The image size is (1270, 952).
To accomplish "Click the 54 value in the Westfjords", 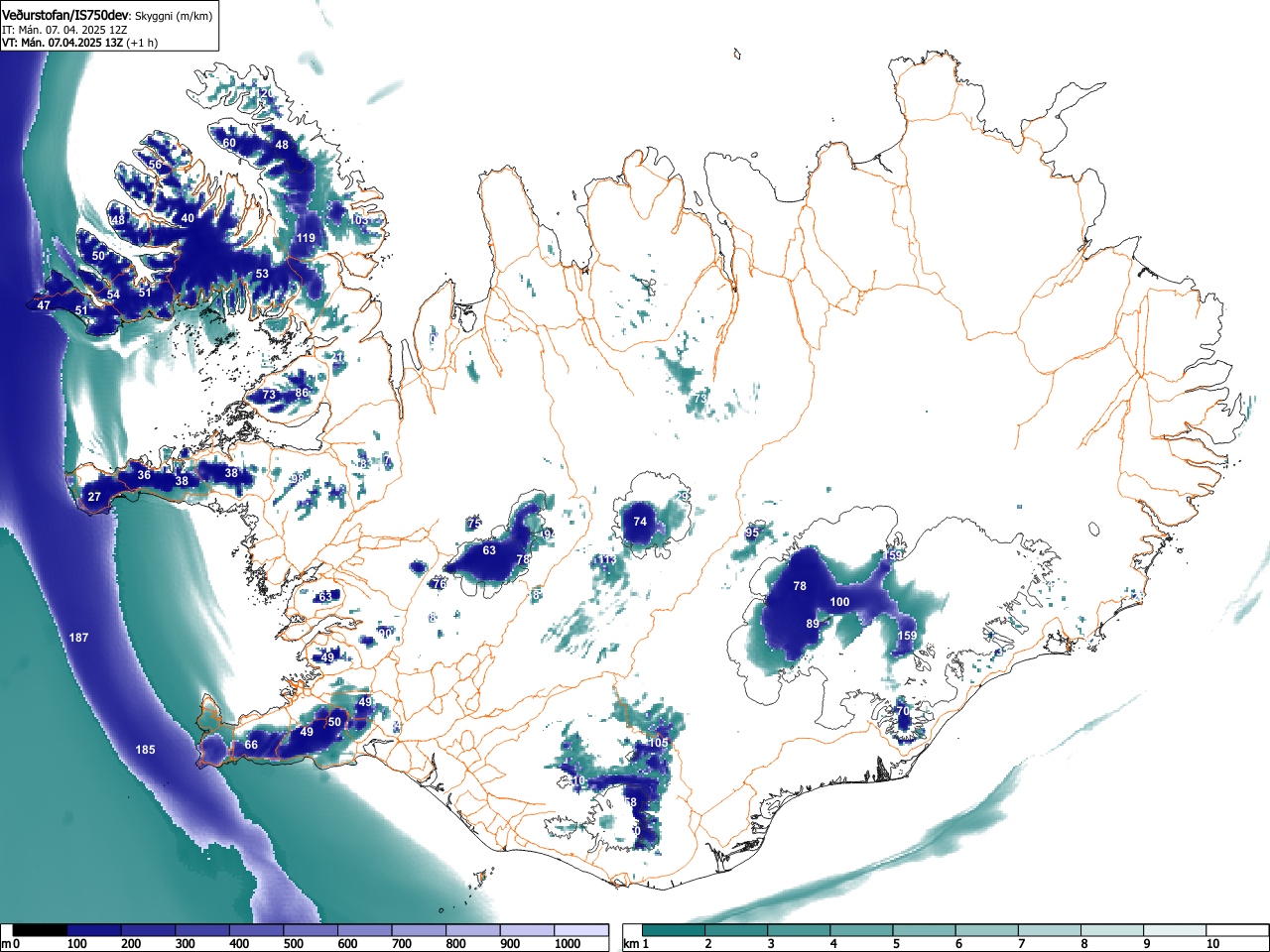I will 113,295.
